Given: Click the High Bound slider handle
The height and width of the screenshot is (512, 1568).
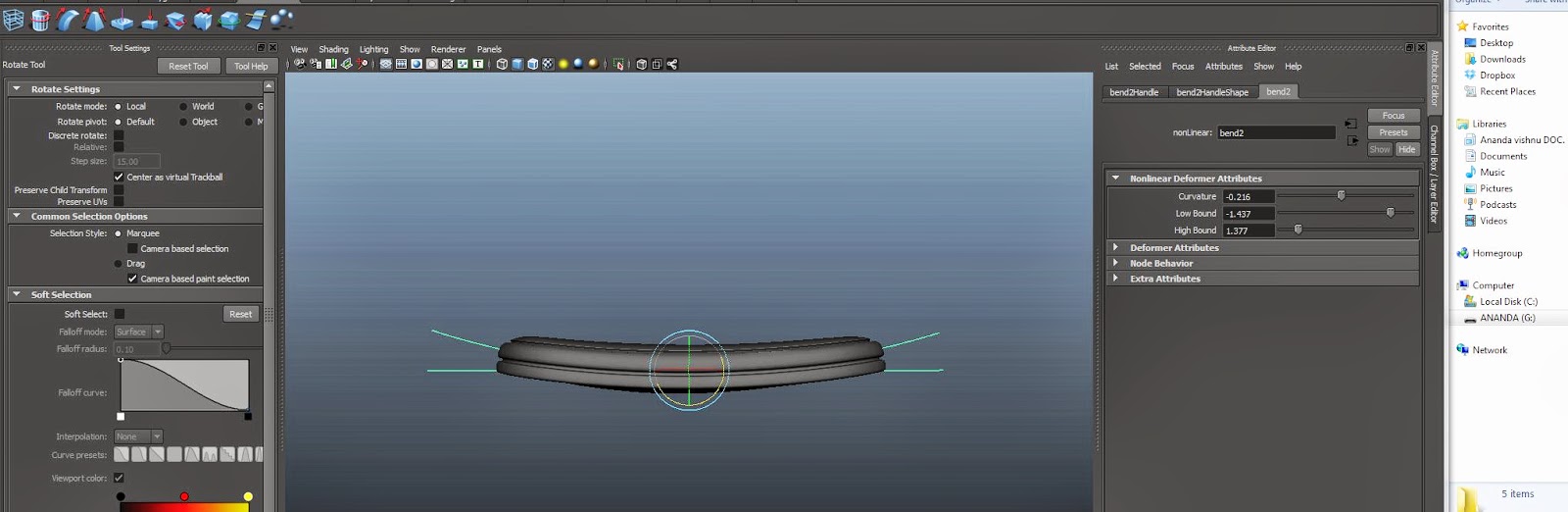Looking at the screenshot, I should (1298, 230).
